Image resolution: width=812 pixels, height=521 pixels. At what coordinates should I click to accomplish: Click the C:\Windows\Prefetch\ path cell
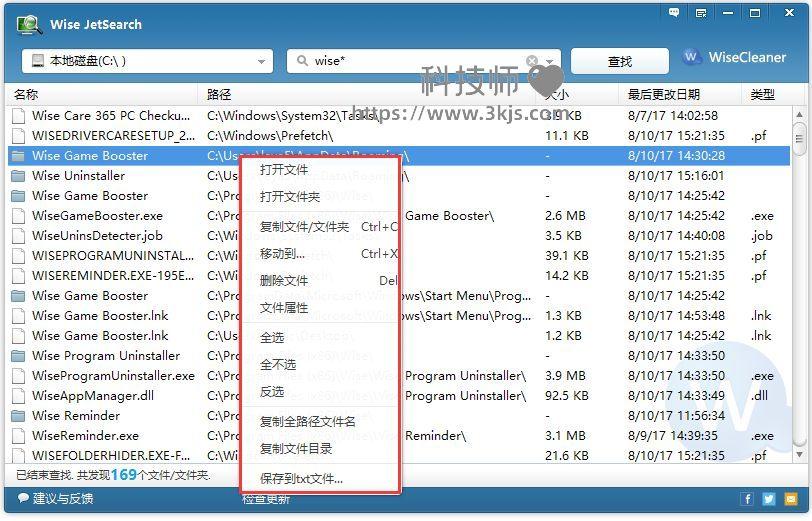[270, 136]
